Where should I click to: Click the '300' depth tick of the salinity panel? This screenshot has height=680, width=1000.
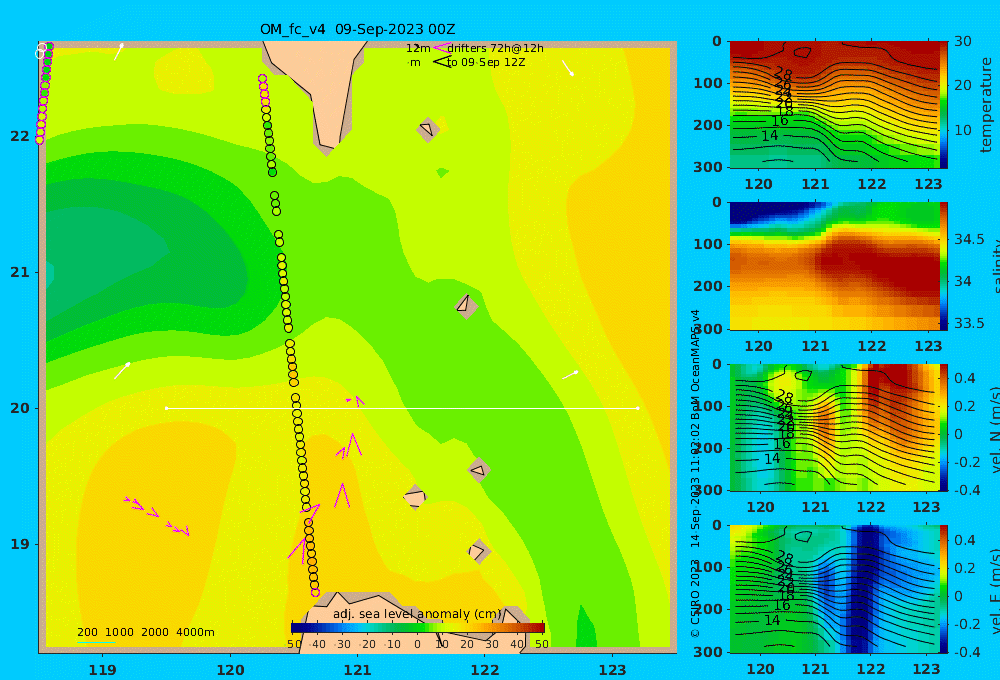708,329
